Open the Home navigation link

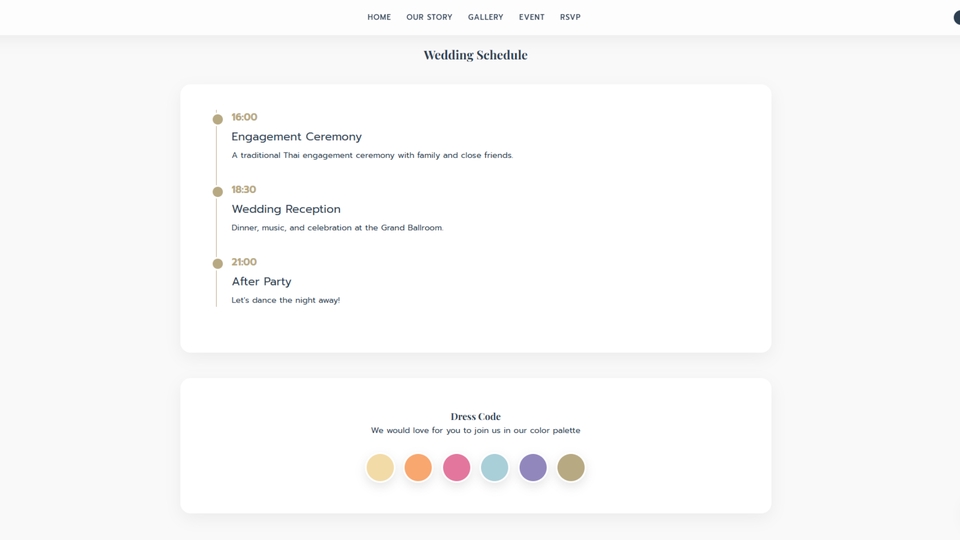tap(379, 17)
